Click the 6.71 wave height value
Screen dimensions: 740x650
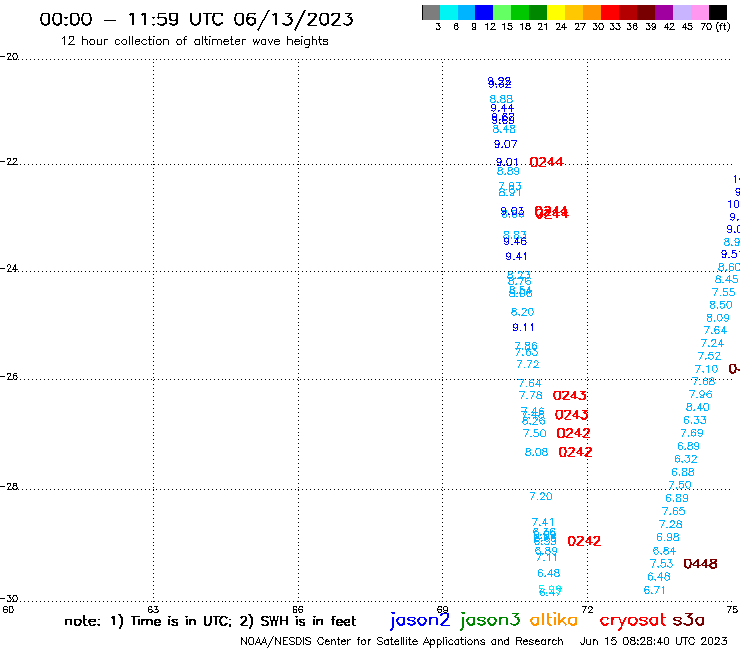click(655, 590)
